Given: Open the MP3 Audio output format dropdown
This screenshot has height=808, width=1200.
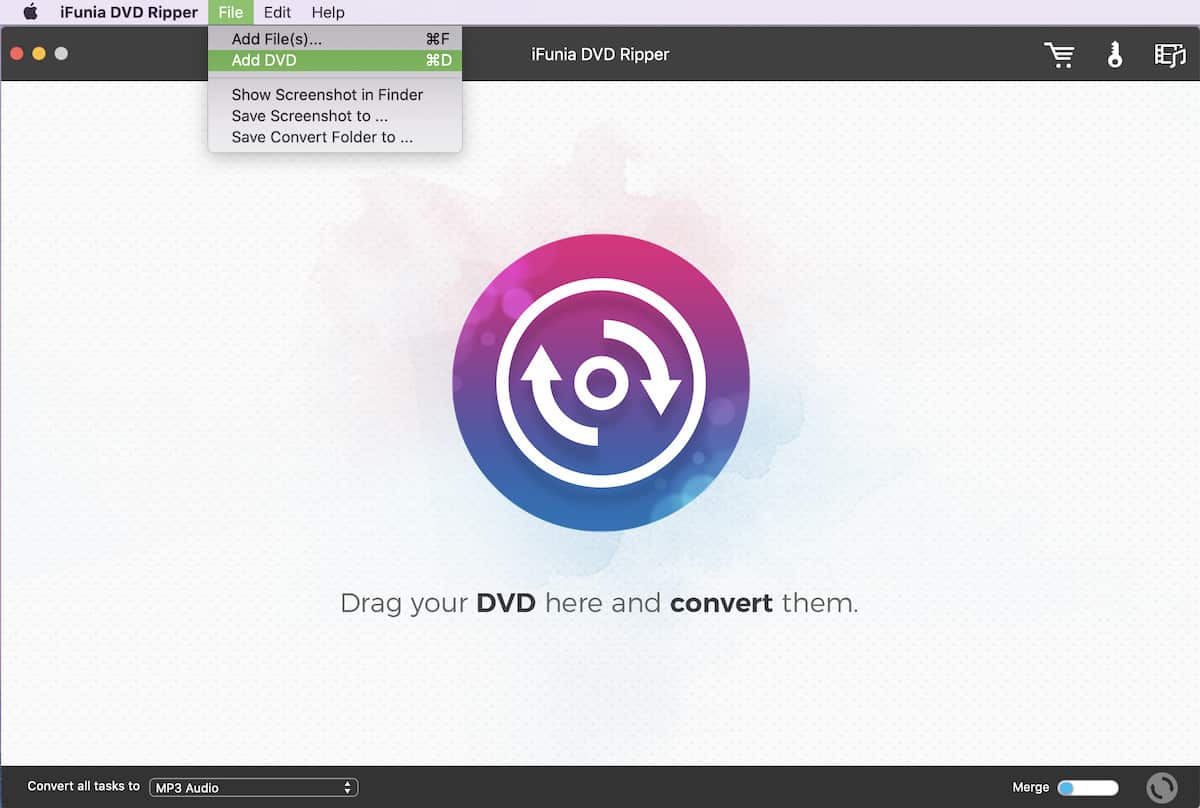Looking at the screenshot, I should tap(253, 788).
